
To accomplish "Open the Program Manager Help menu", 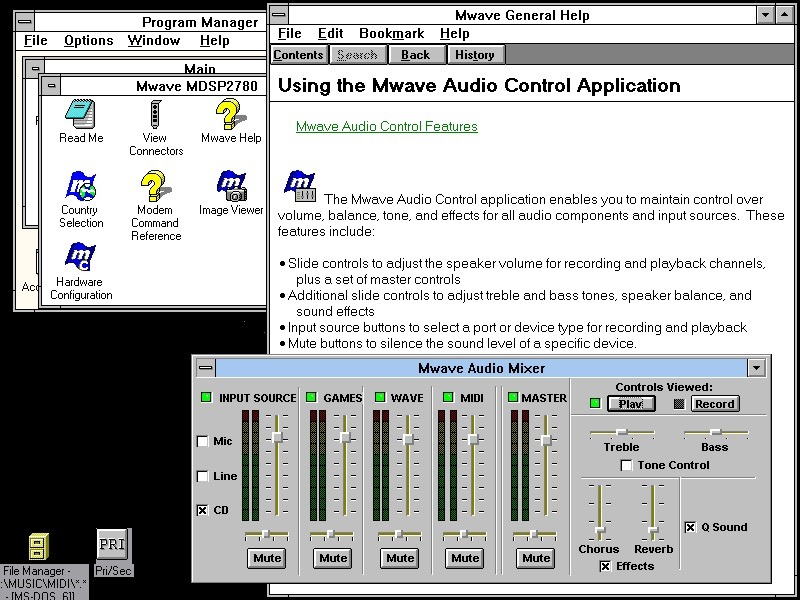I will click(x=215, y=40).
